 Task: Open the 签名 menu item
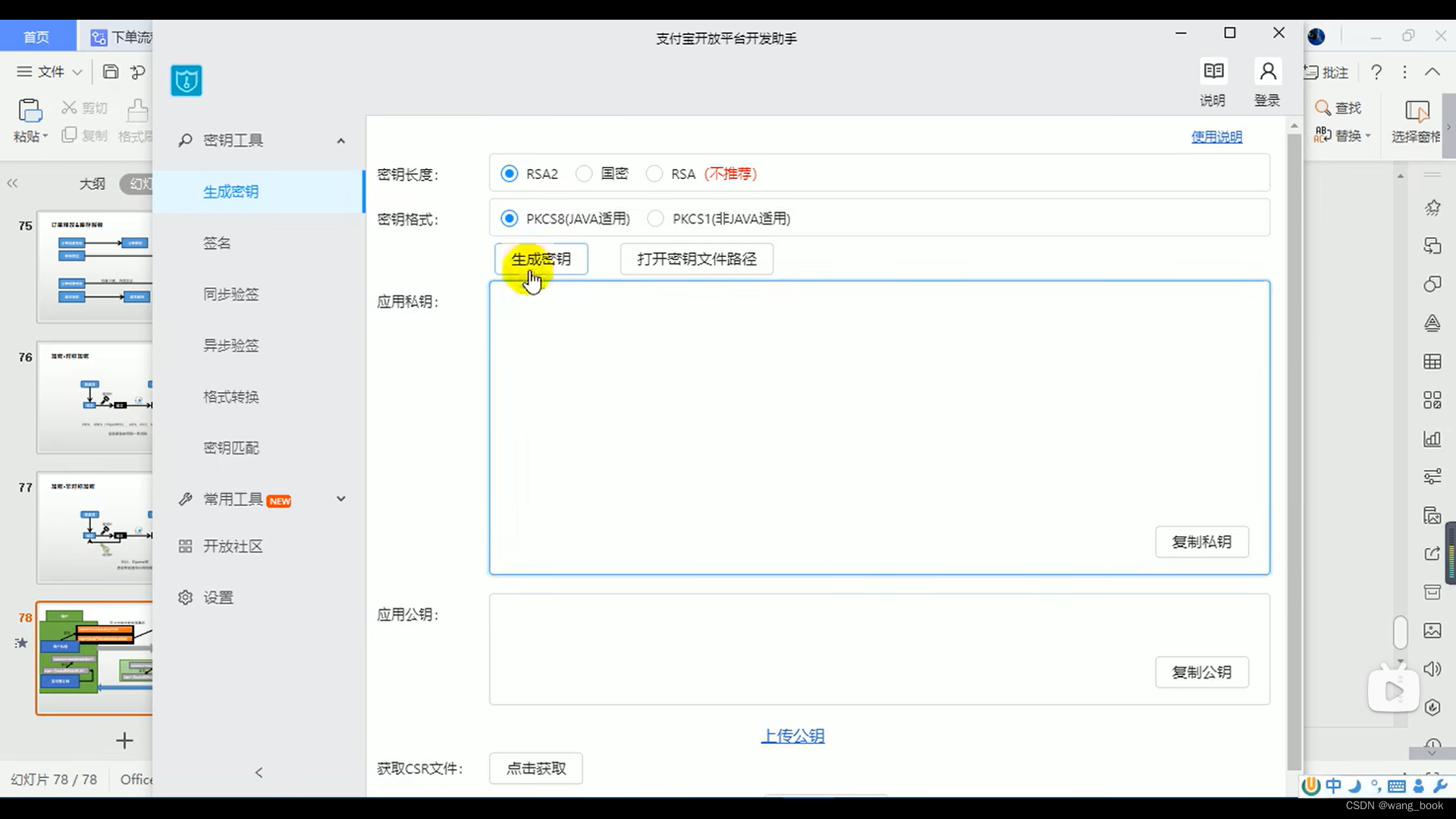[x=259, y=243]
